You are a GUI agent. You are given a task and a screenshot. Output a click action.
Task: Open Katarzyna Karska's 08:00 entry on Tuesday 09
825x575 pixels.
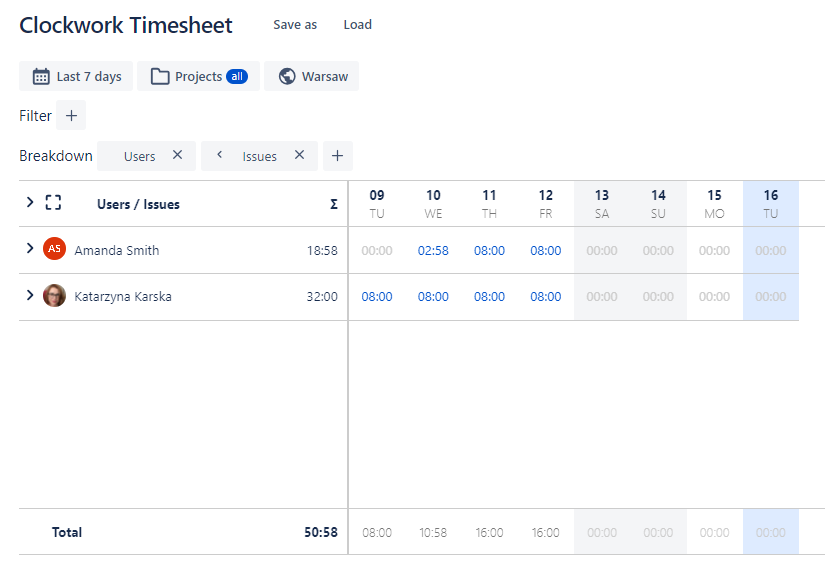point(377,297)
